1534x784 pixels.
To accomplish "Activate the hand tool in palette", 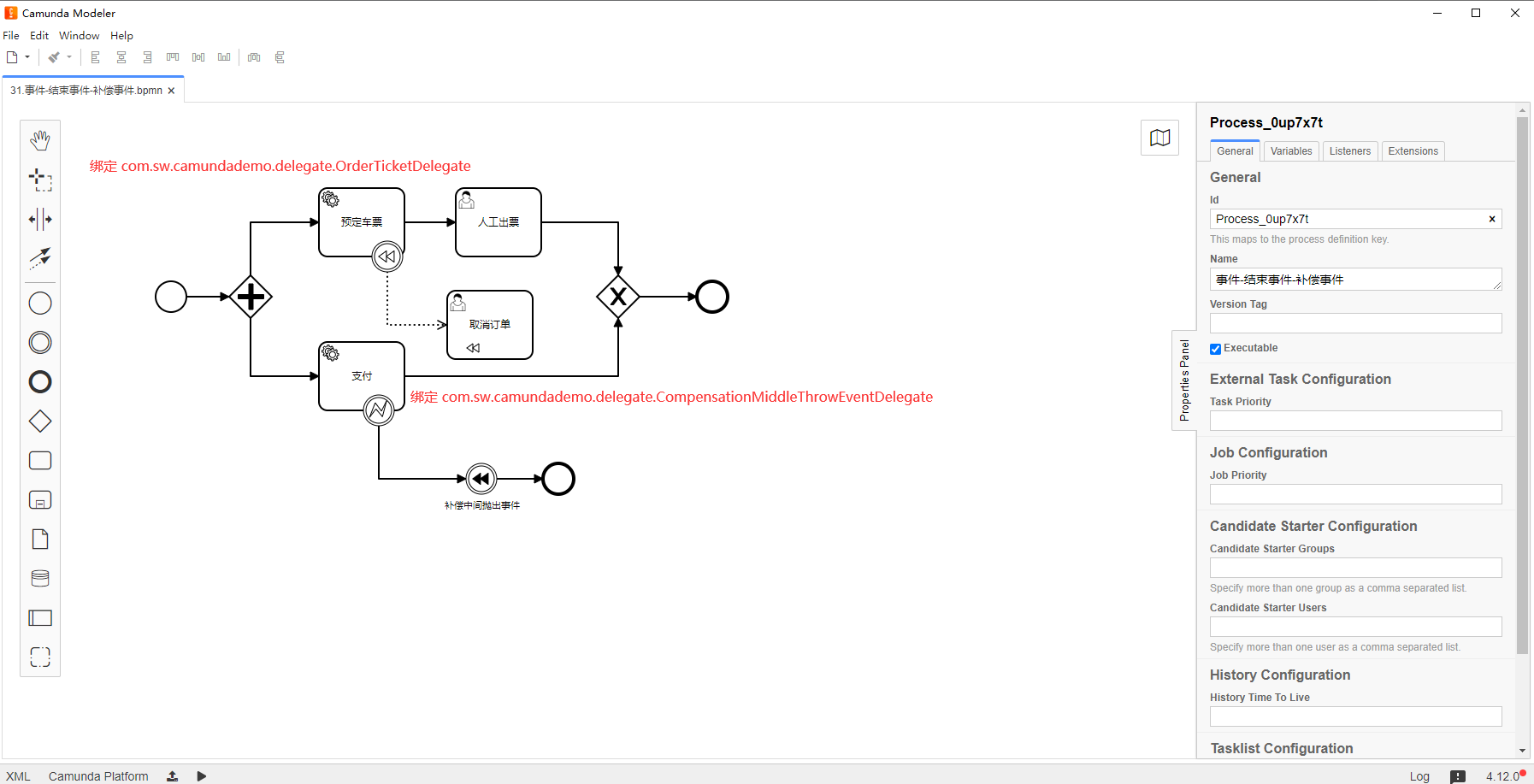I will point(40,140).
